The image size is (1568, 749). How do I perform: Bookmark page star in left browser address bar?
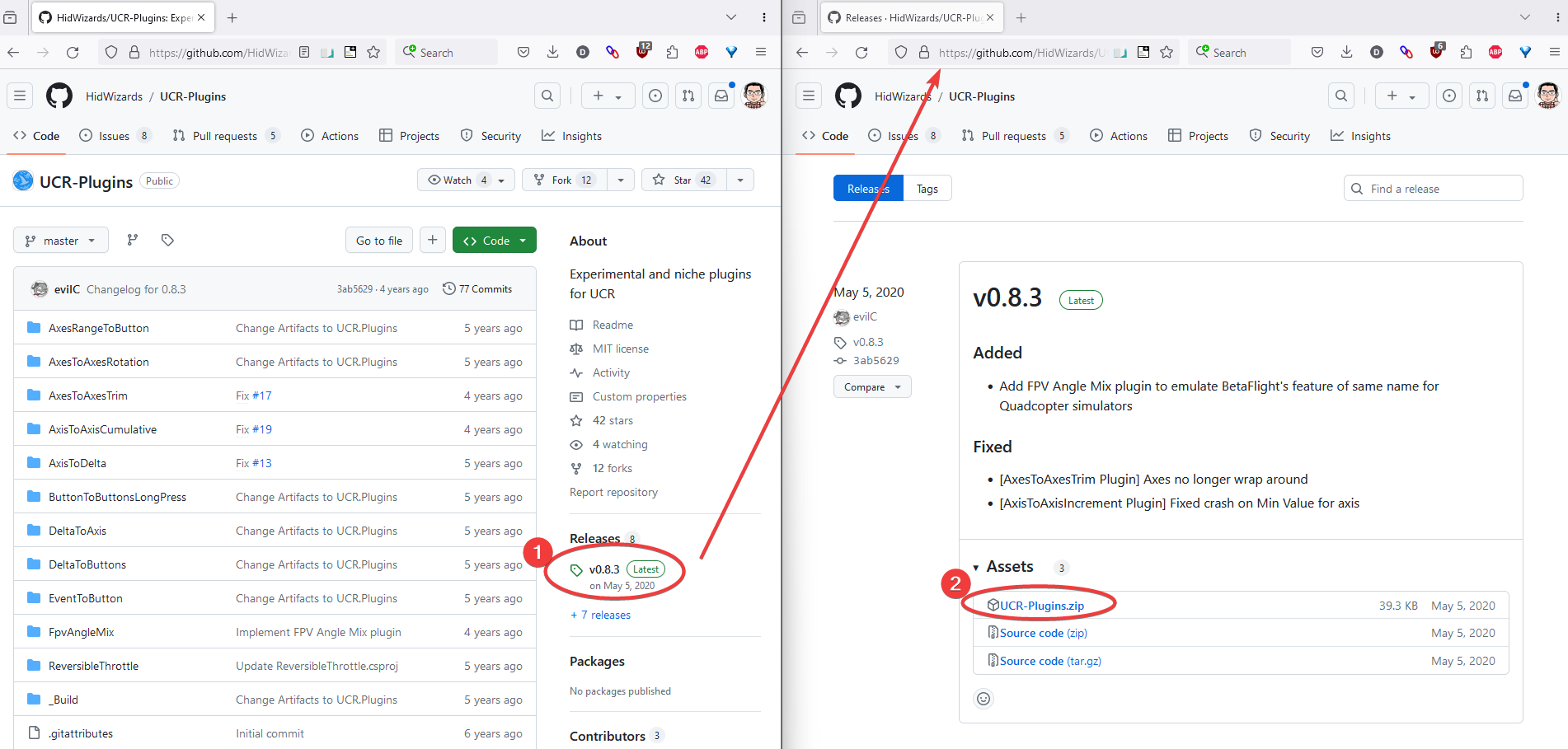click(x=373, y=52)
